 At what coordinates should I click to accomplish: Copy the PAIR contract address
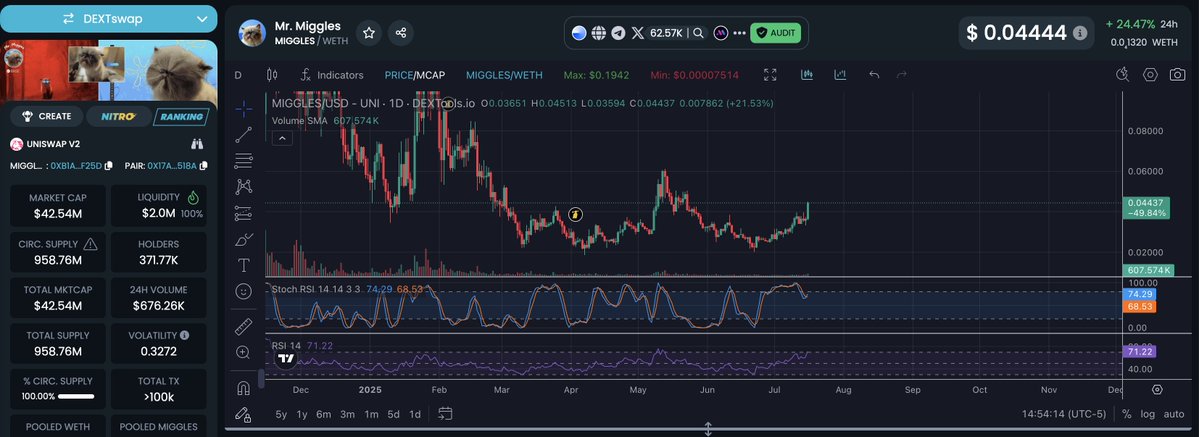pyautogui.click(x=203, y=165)
